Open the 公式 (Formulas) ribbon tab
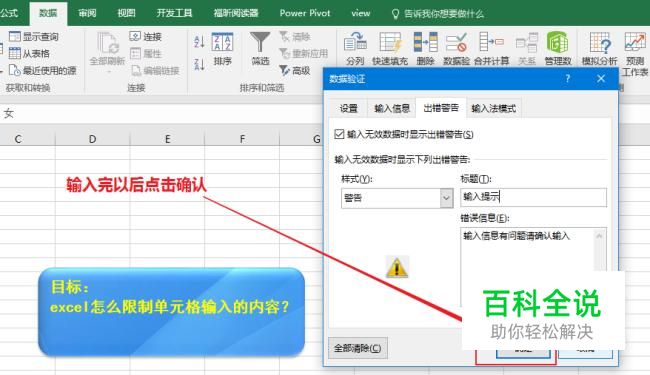The height and width of the screenshot is (375, 650). [x=8, y=13]
